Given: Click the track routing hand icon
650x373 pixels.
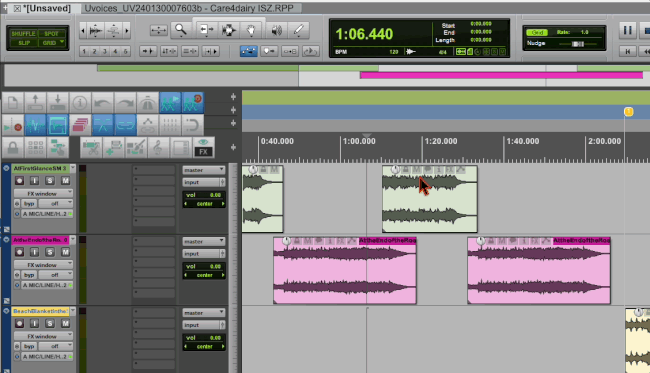Looking at the screenshot, I should [57, 147].
